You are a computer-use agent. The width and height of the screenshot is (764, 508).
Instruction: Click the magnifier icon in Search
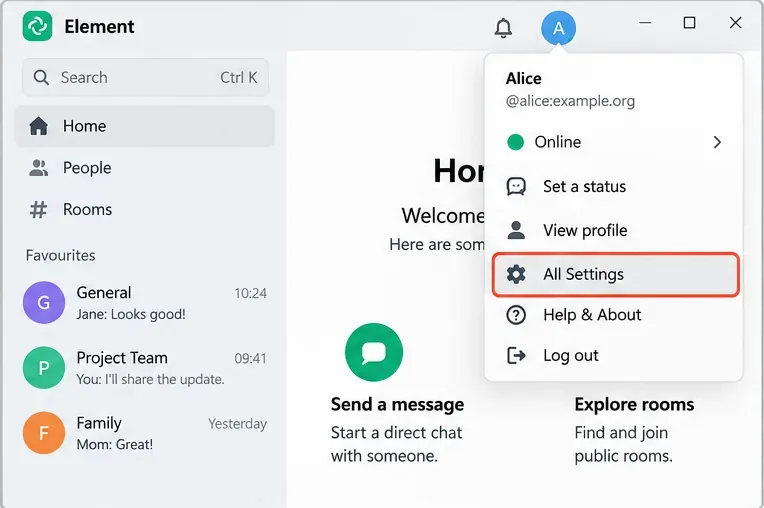tap(41, 77)
